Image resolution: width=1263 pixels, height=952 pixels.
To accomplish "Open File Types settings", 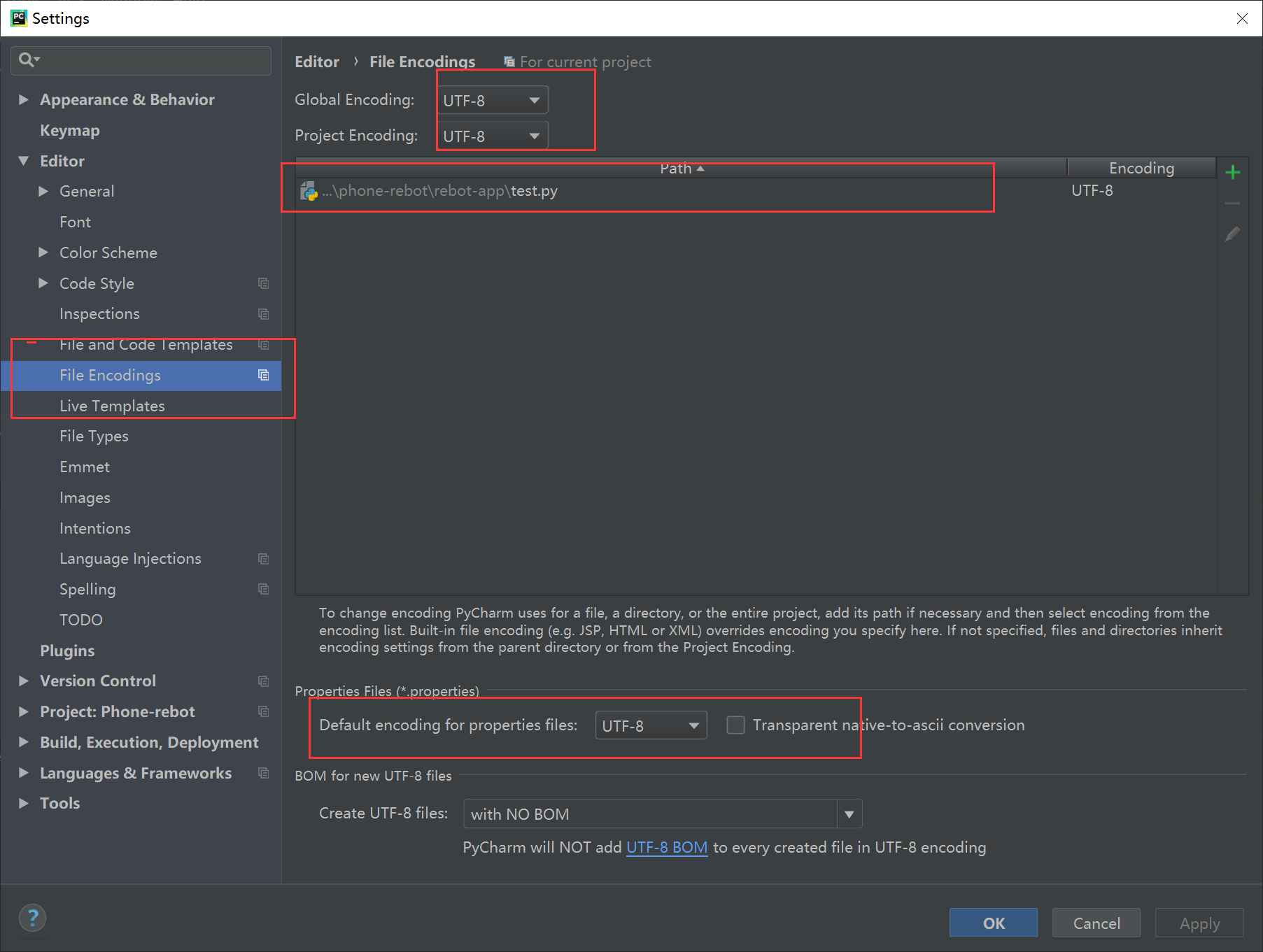I will (94, 436).
